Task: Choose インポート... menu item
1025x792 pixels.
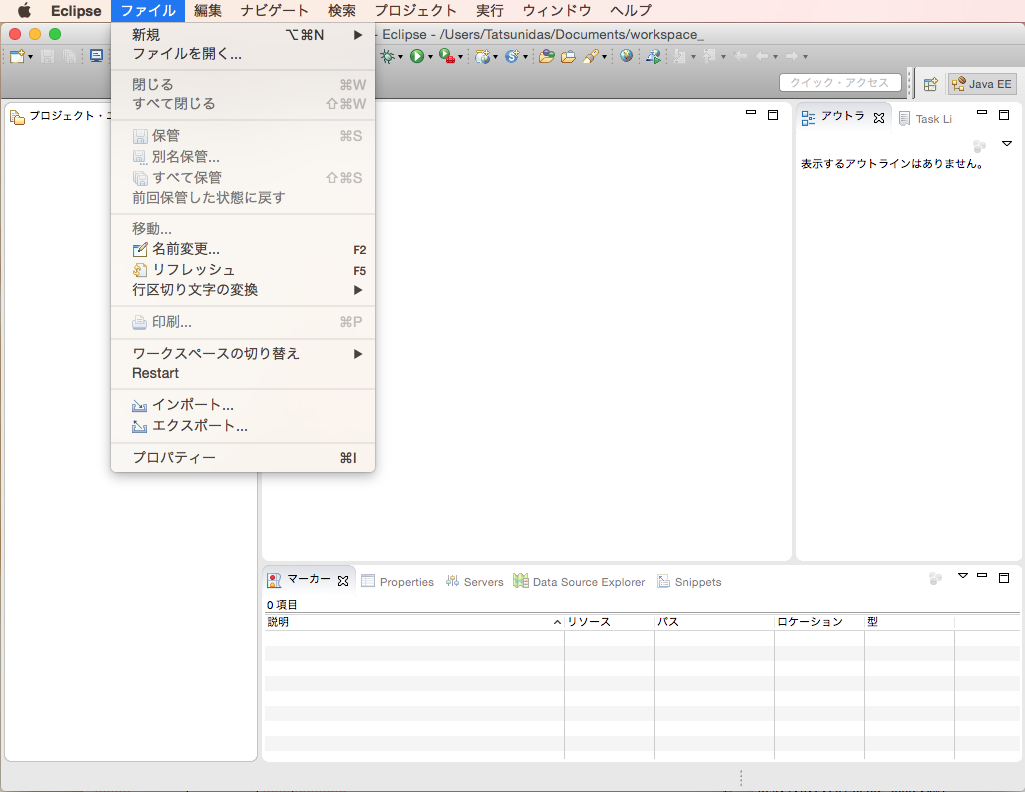Action: pyautogui.click(x=243, y=405)
